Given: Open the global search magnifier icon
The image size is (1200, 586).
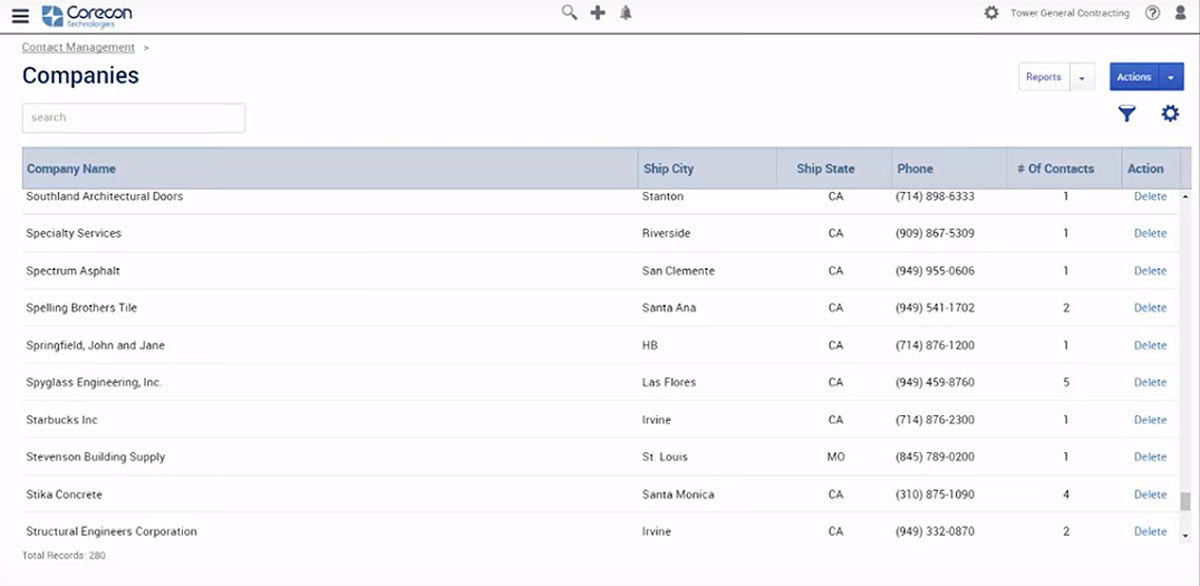Looking at the screenshot, I should click(569, 13).
